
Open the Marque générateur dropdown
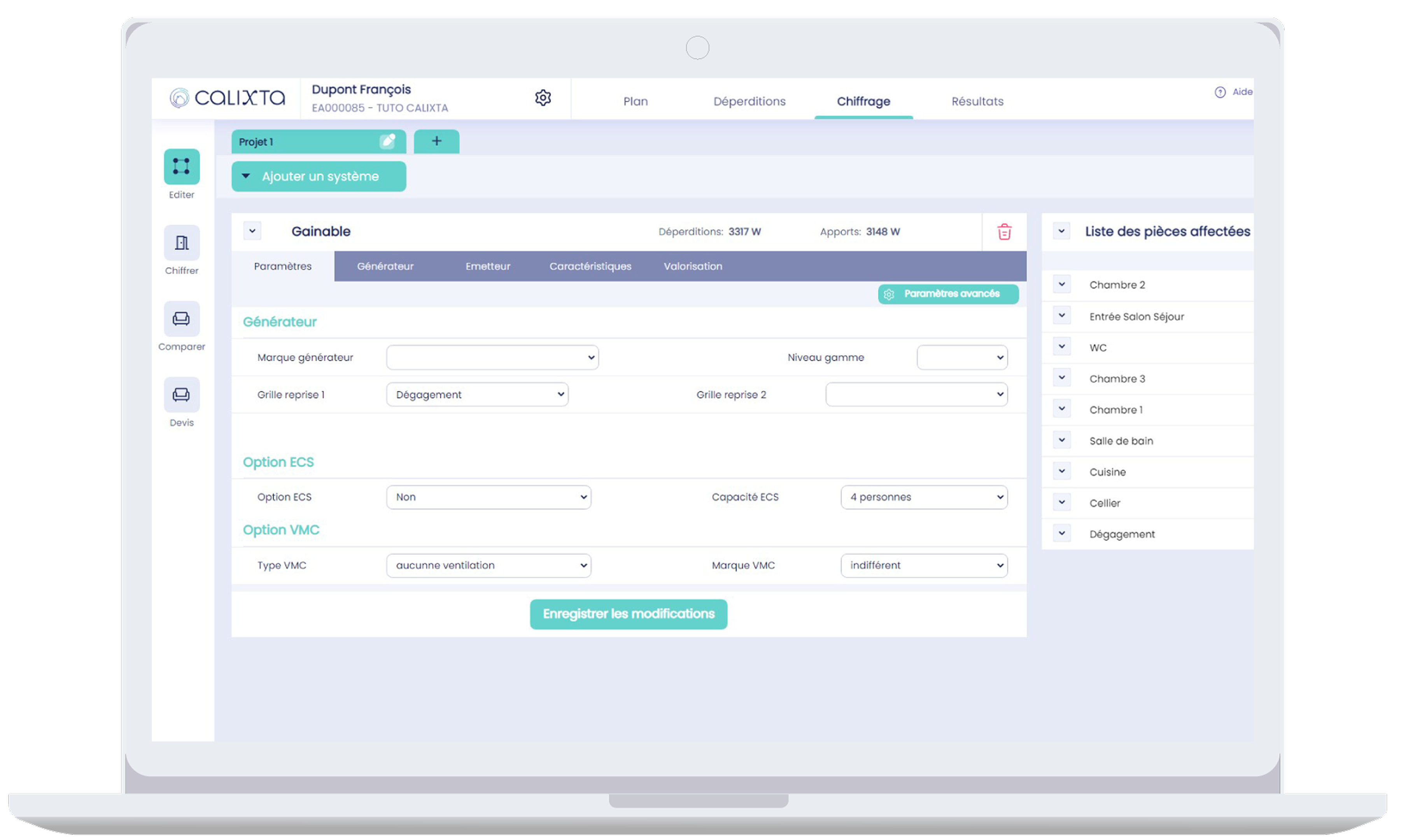(x=492, y=358)
